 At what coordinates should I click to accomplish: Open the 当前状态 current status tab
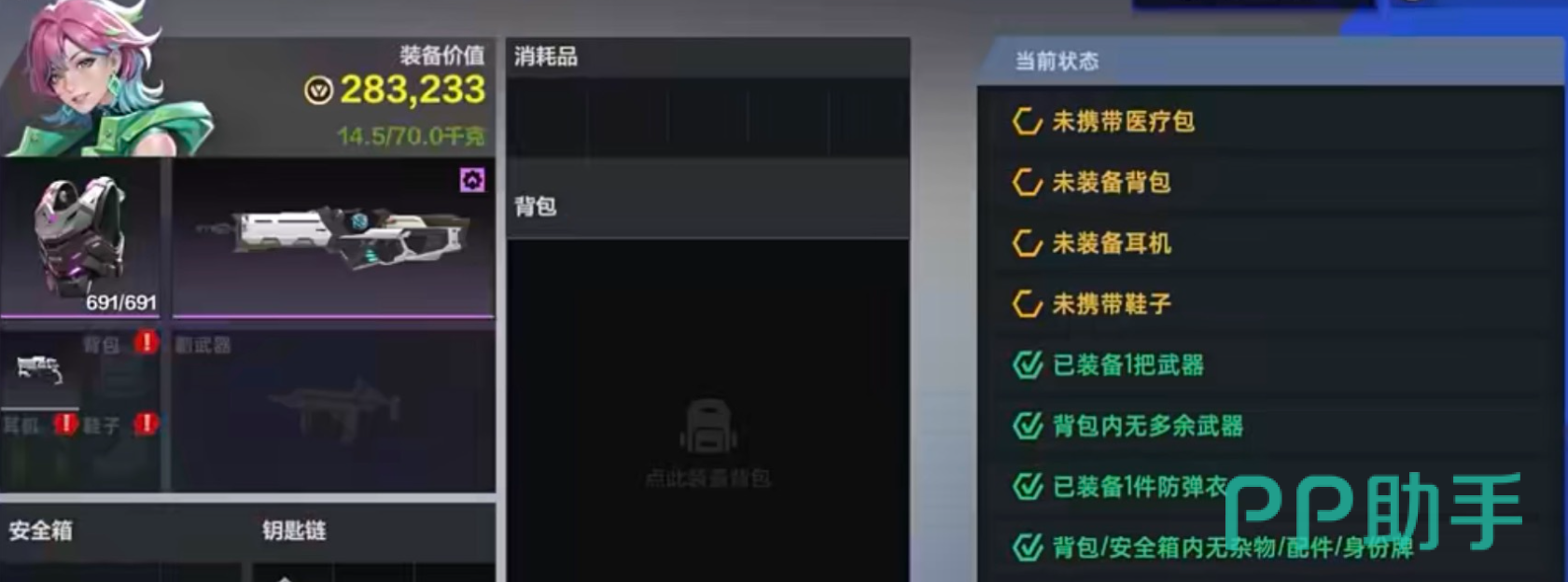(1057, 62)
